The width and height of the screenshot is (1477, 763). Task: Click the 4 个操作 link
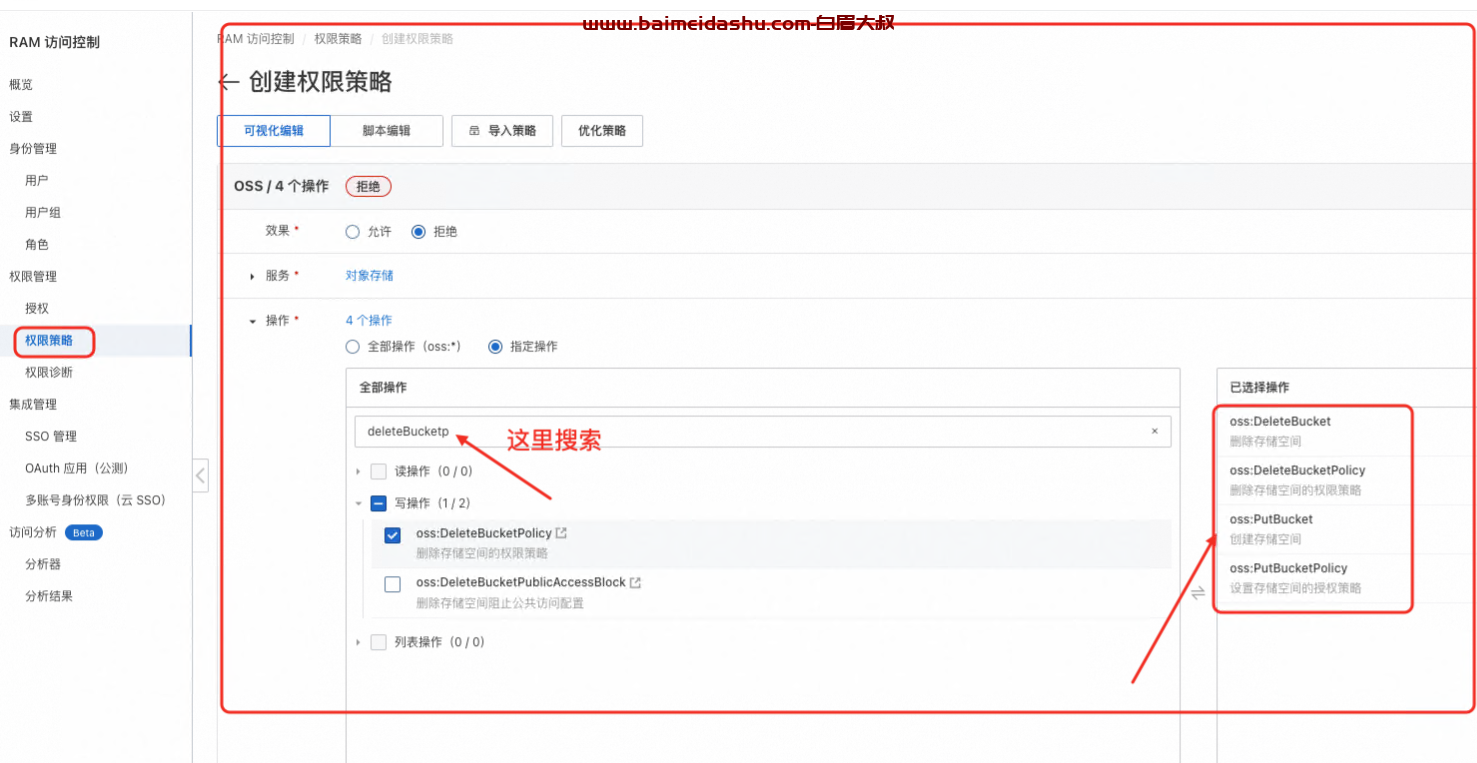(369, 320)
